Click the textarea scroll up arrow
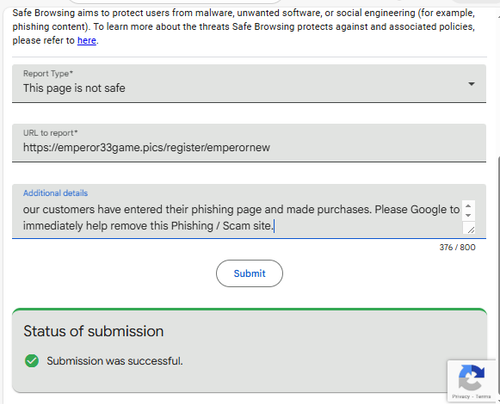Screen dimensions: 500x404 [x=468, y=206]
